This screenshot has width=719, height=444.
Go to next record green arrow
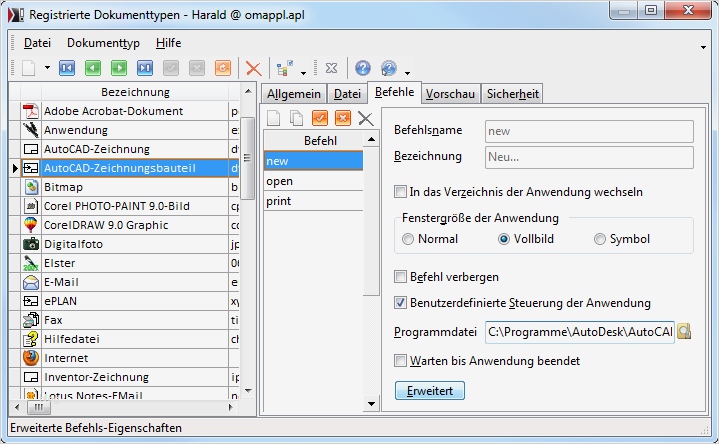(x=119, y=68)
